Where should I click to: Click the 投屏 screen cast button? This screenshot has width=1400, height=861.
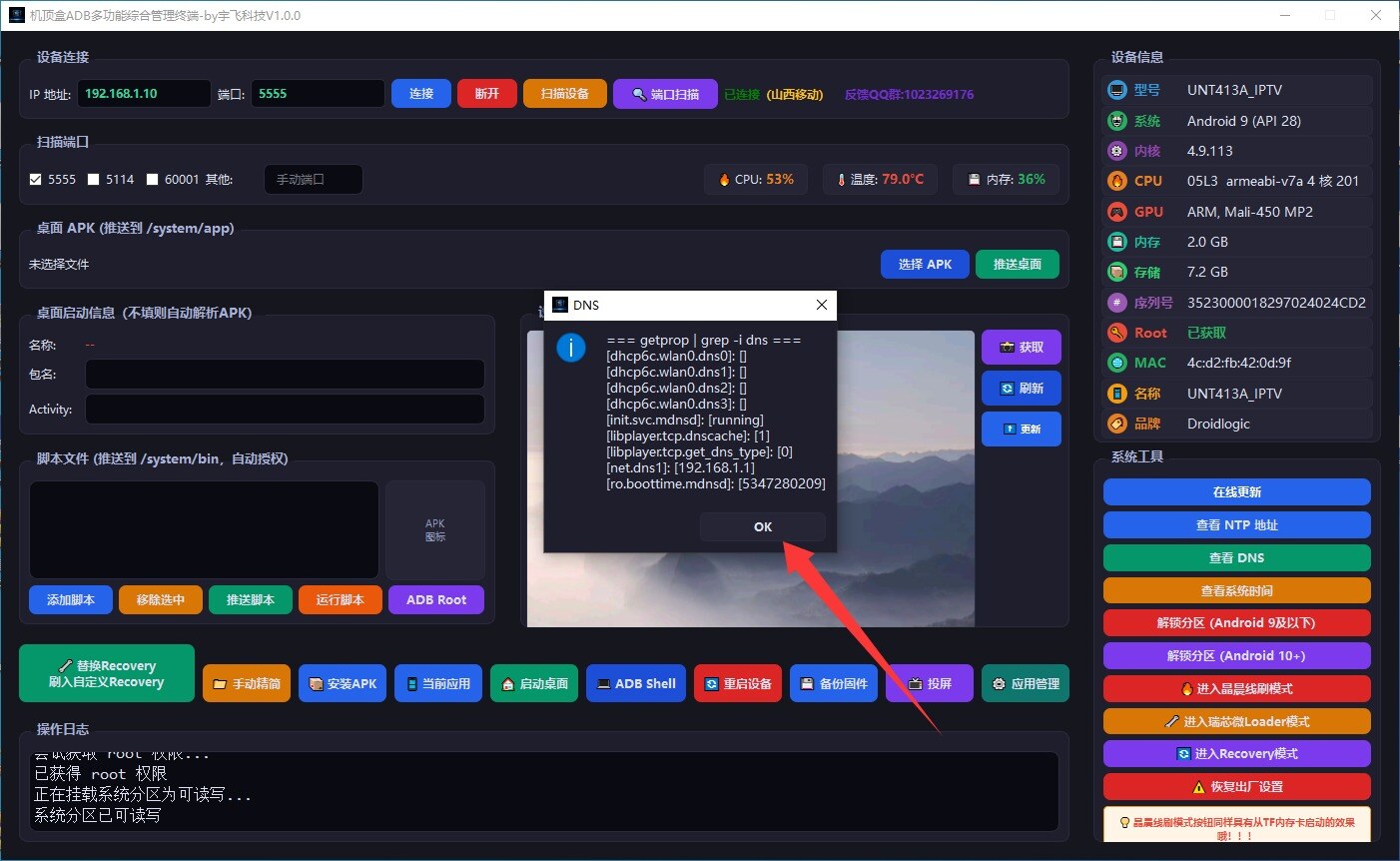(930, 683)
